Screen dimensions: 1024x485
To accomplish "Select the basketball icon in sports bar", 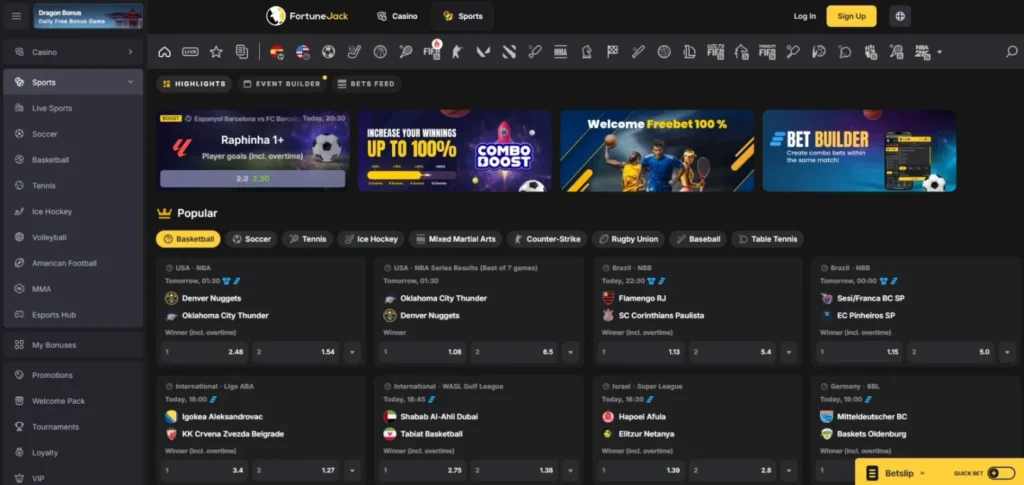I will (x=380, y=52).
